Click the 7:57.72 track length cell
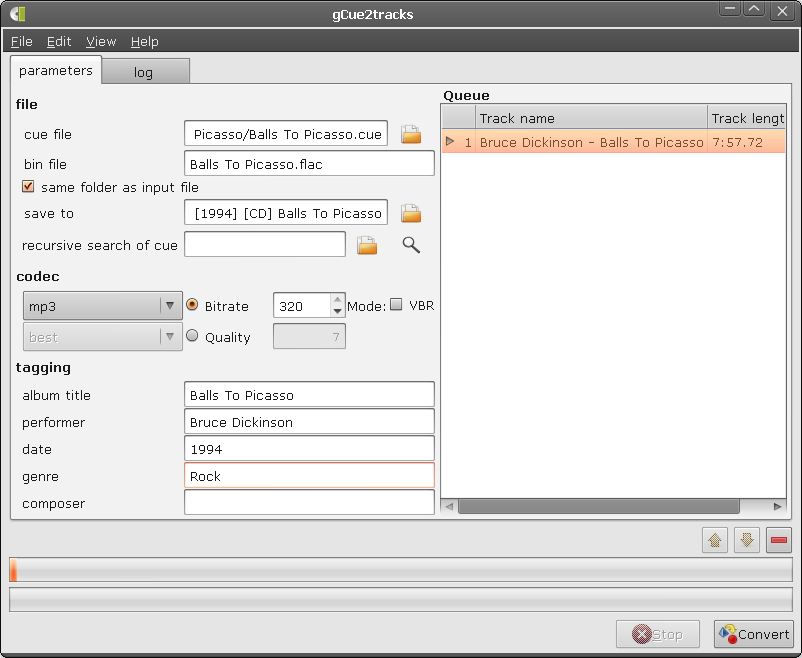Screen dimensions: 802x658 [747, 142]
